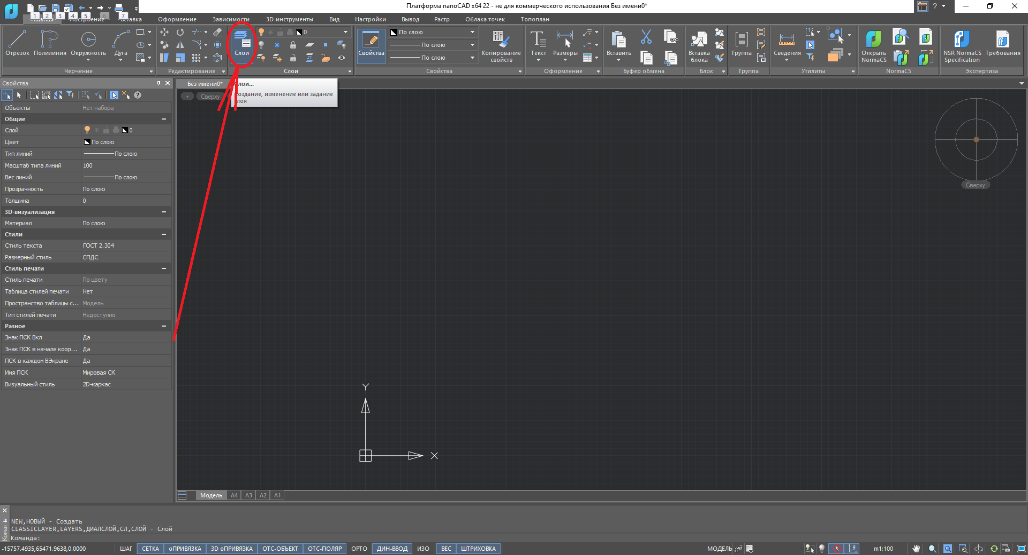Image resolution: width=1028 pixels, height=555 pixels.
Task: Select the Отрезок line tool
Action: [17, 43]
